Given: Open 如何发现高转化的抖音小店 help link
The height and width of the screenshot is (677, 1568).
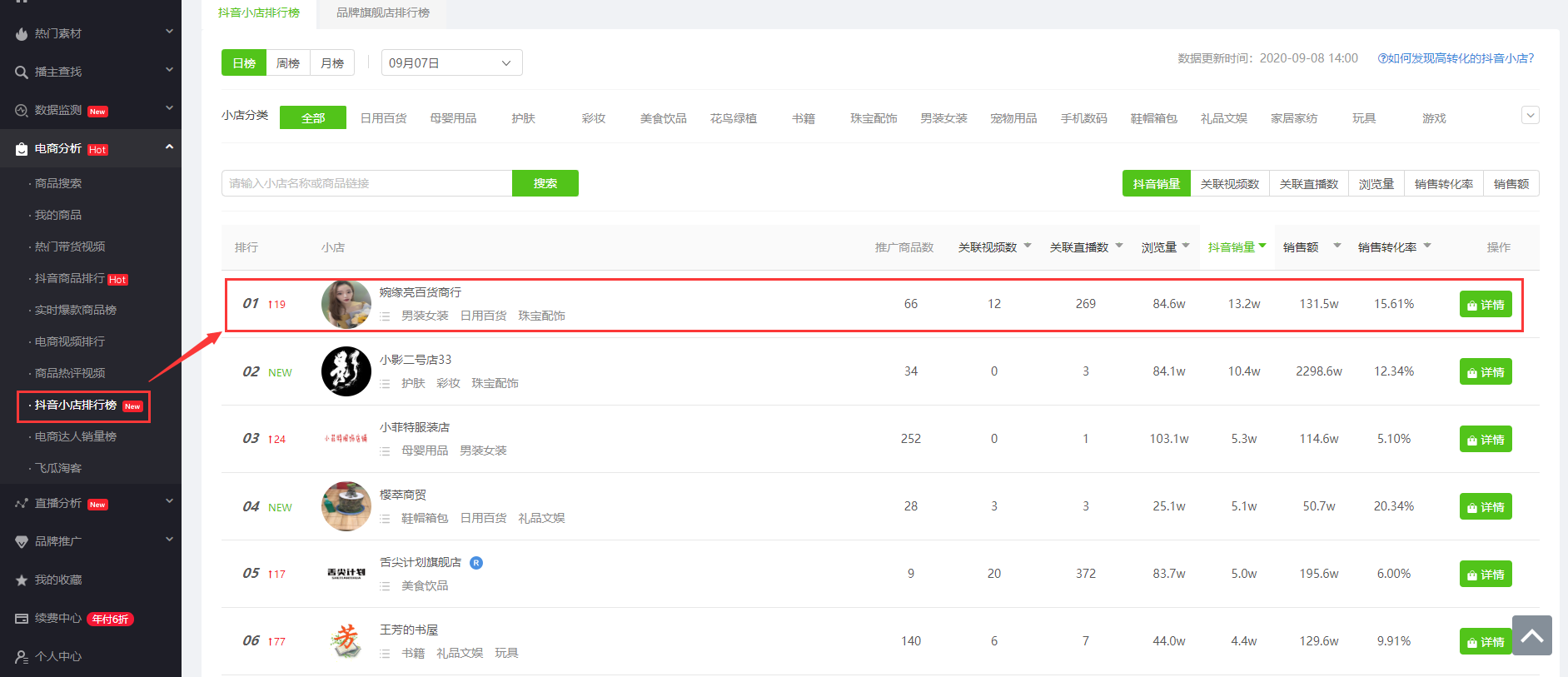Looking at the screenshot, I should [1456, 58].
